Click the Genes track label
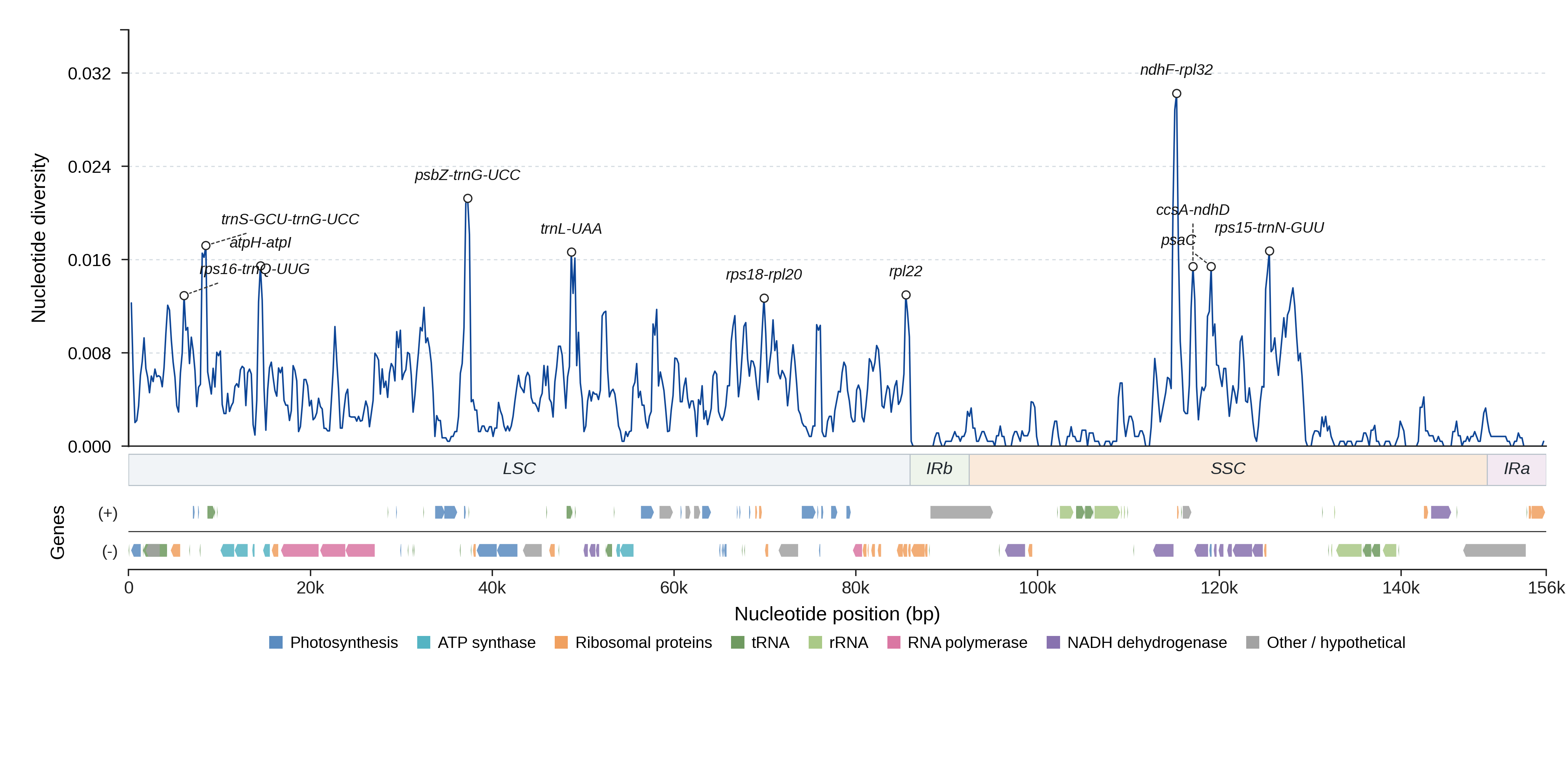The height and width of the screenshot is (763, 1568). coord(57,532)
